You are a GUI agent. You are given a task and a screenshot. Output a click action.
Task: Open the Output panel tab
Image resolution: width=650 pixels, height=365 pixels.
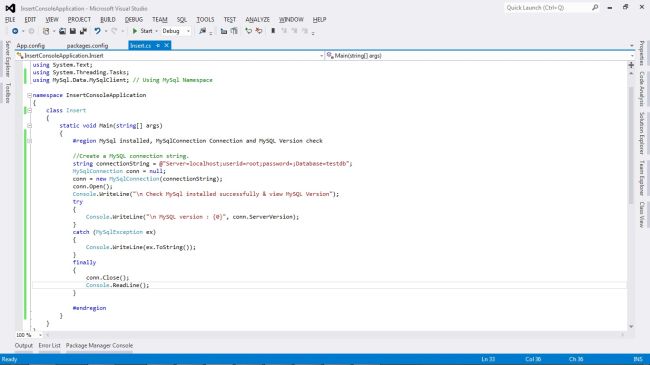pyautogui.click(x=24, y=346)
